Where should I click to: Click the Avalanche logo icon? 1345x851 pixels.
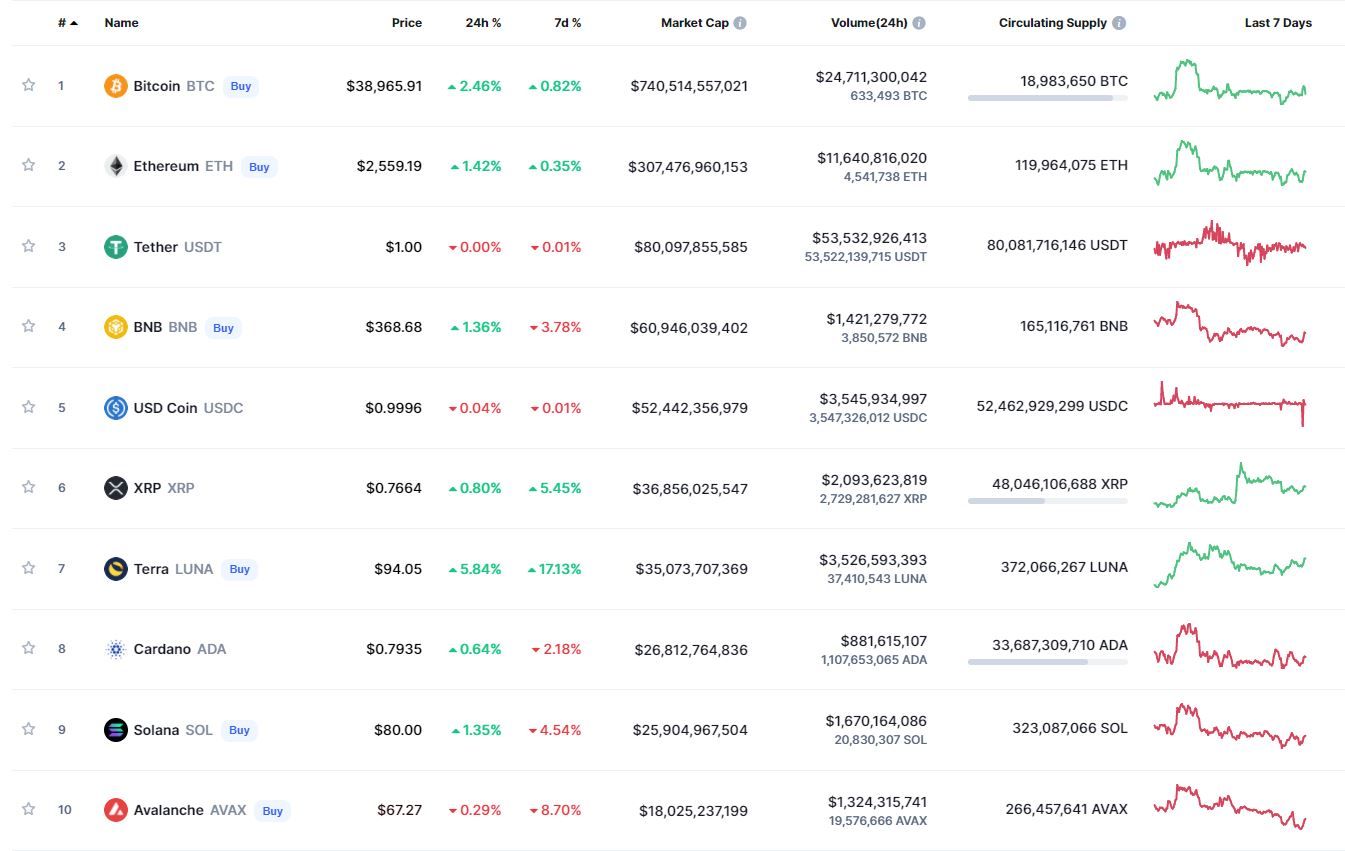(x=116, y=810)
